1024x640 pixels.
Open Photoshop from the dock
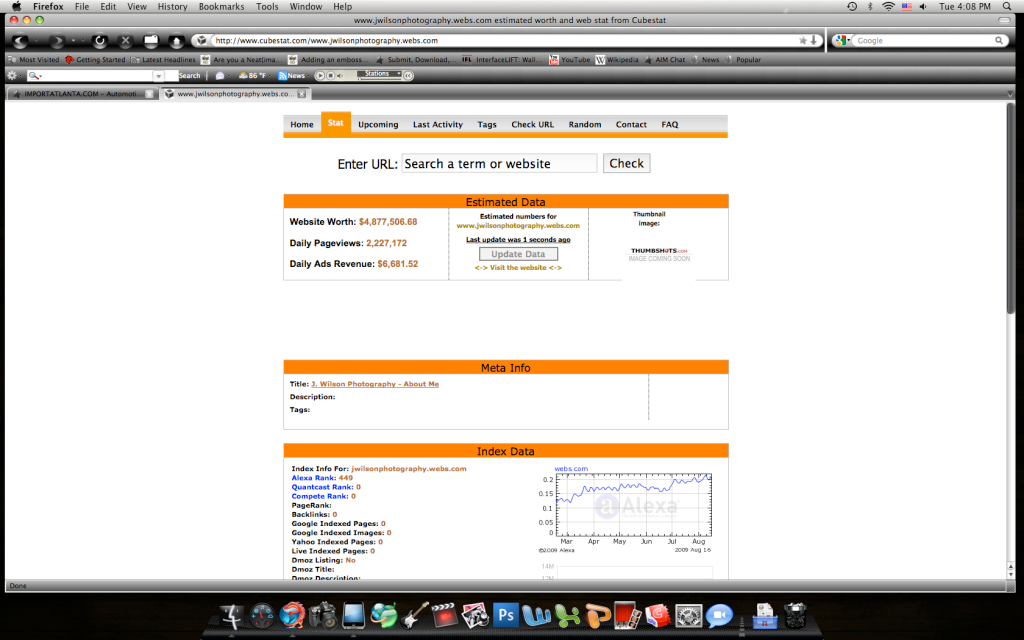506,613
